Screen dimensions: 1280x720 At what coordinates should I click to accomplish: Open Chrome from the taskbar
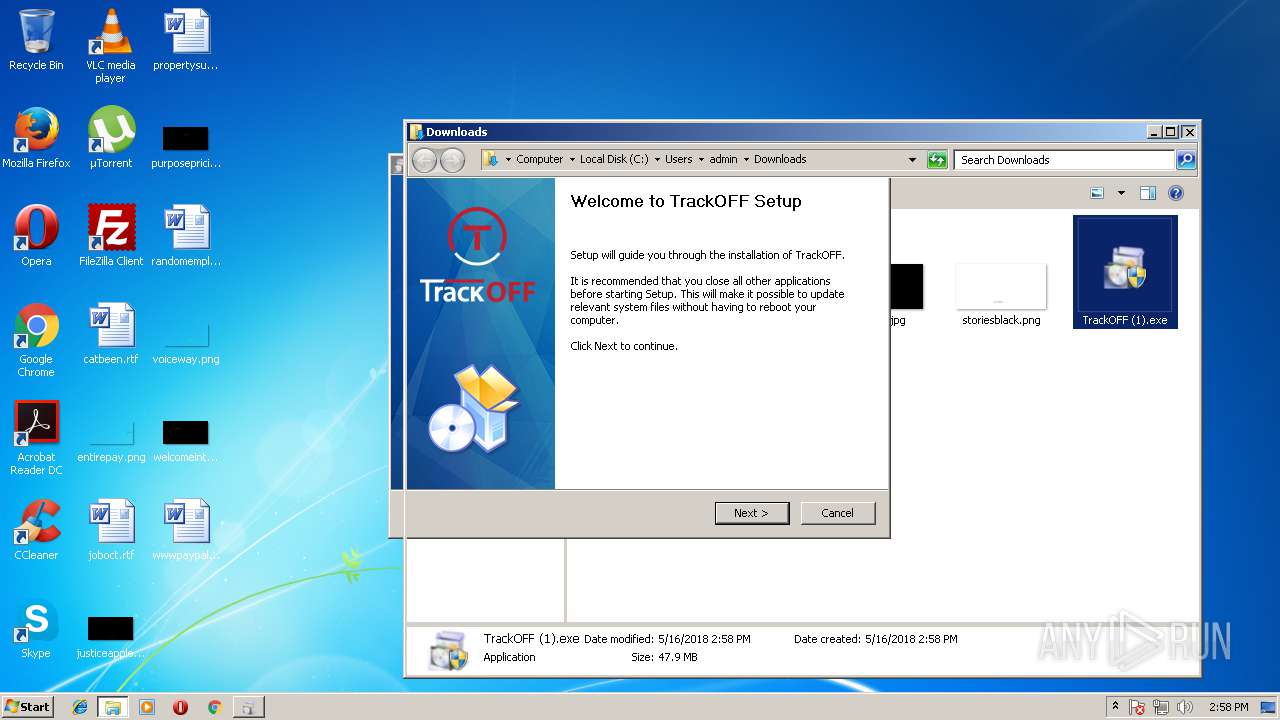pyautogui.click(x=214, y=707)
